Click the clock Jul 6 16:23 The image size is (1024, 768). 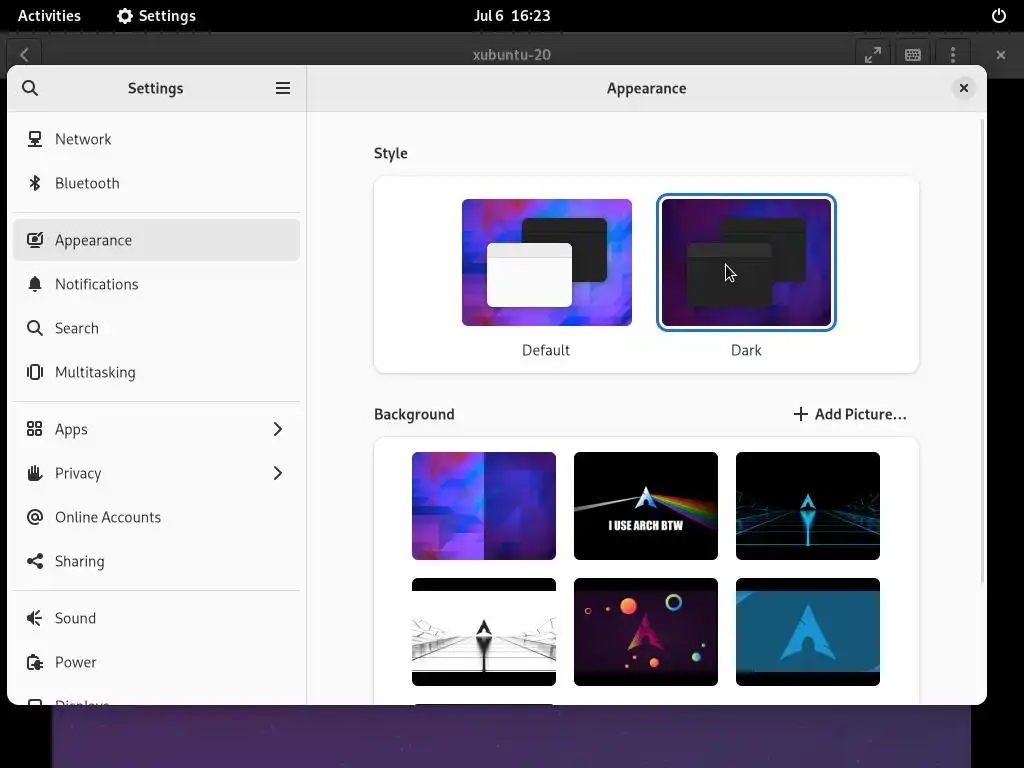pos(512,16)
